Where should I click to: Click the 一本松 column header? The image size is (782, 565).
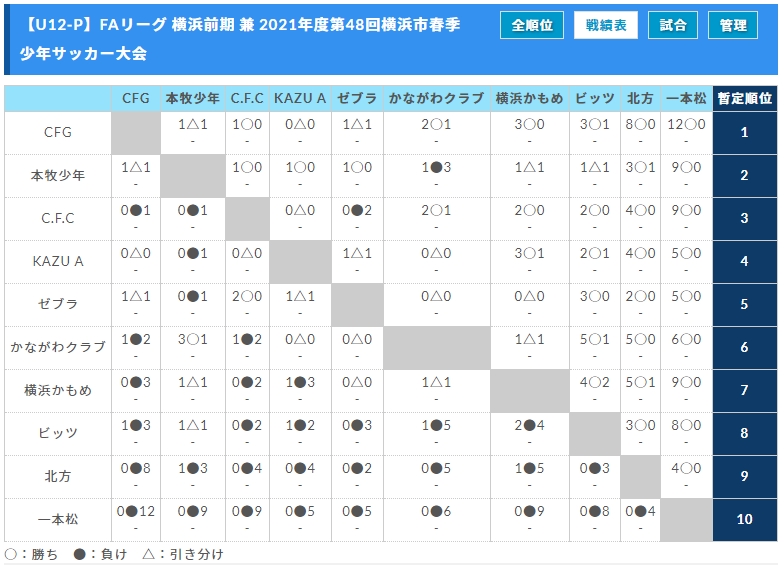pyautogui.click(x=686, y=99)
